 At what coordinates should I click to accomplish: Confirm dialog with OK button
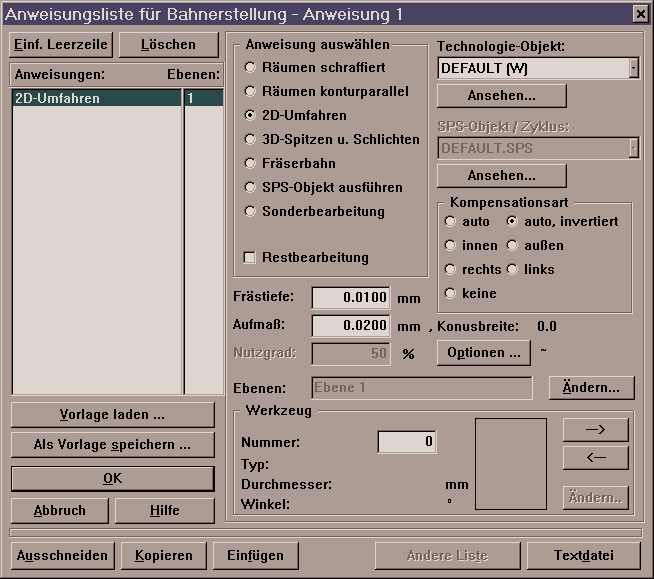113,479
